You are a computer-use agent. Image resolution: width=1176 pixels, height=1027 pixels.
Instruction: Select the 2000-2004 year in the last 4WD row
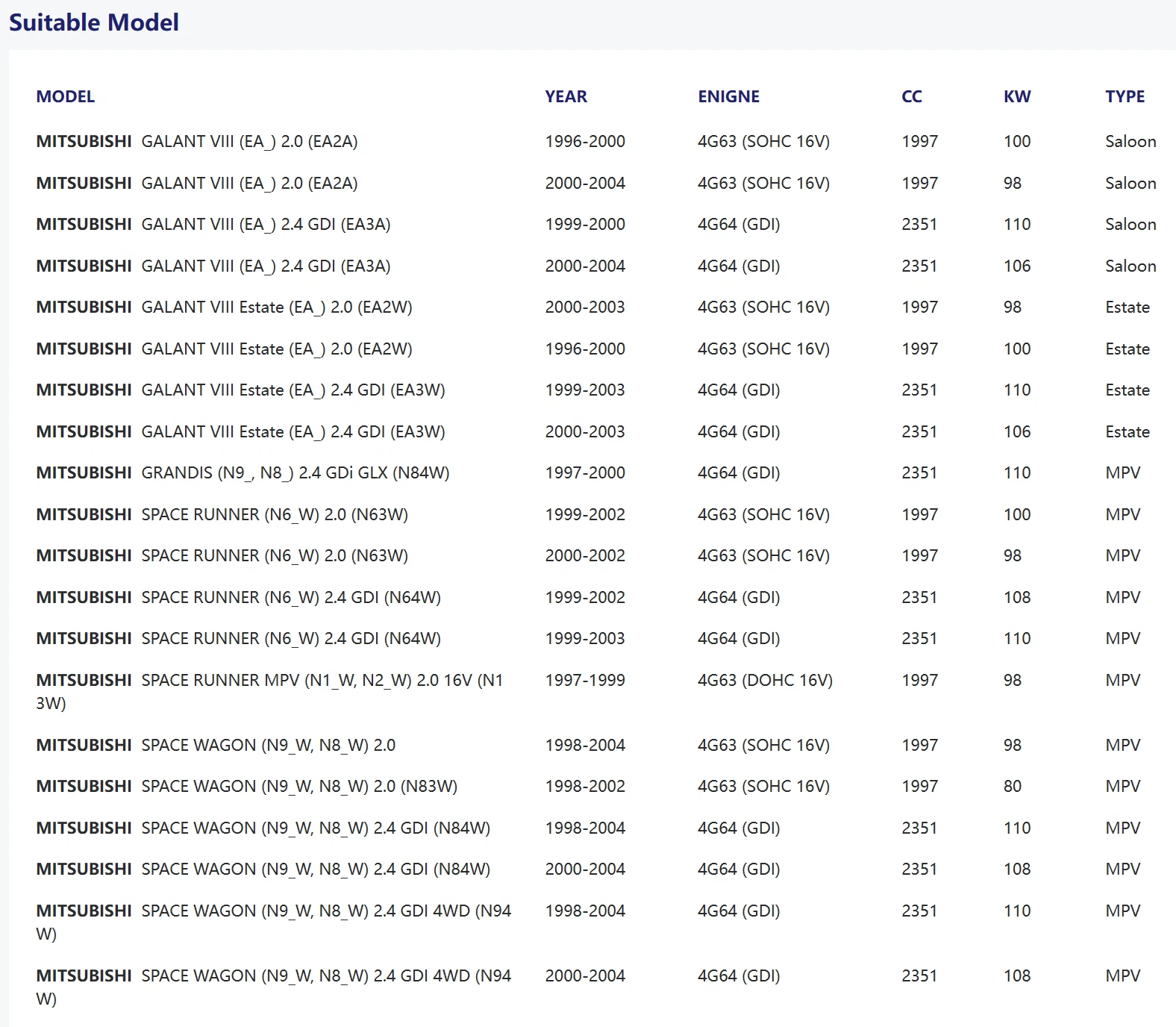(x=585, y=976)
